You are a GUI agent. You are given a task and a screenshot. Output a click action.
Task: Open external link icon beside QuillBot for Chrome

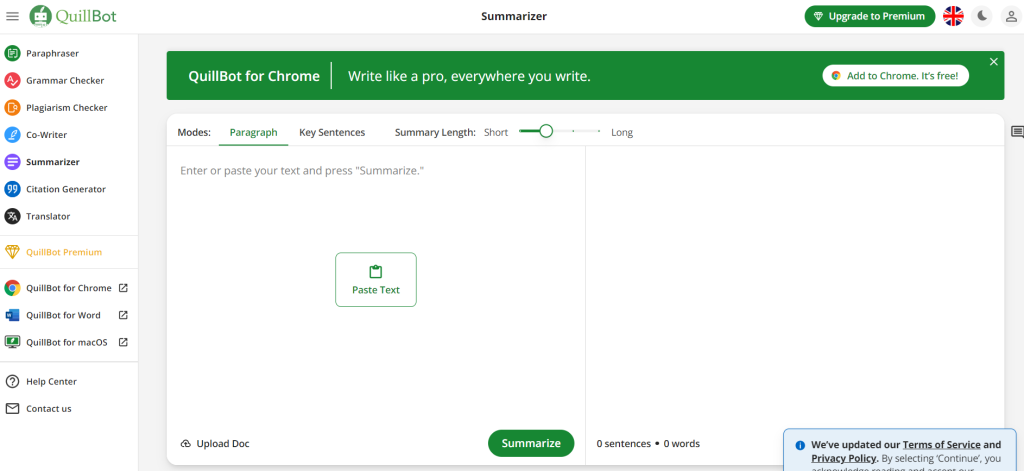[123, 288]
